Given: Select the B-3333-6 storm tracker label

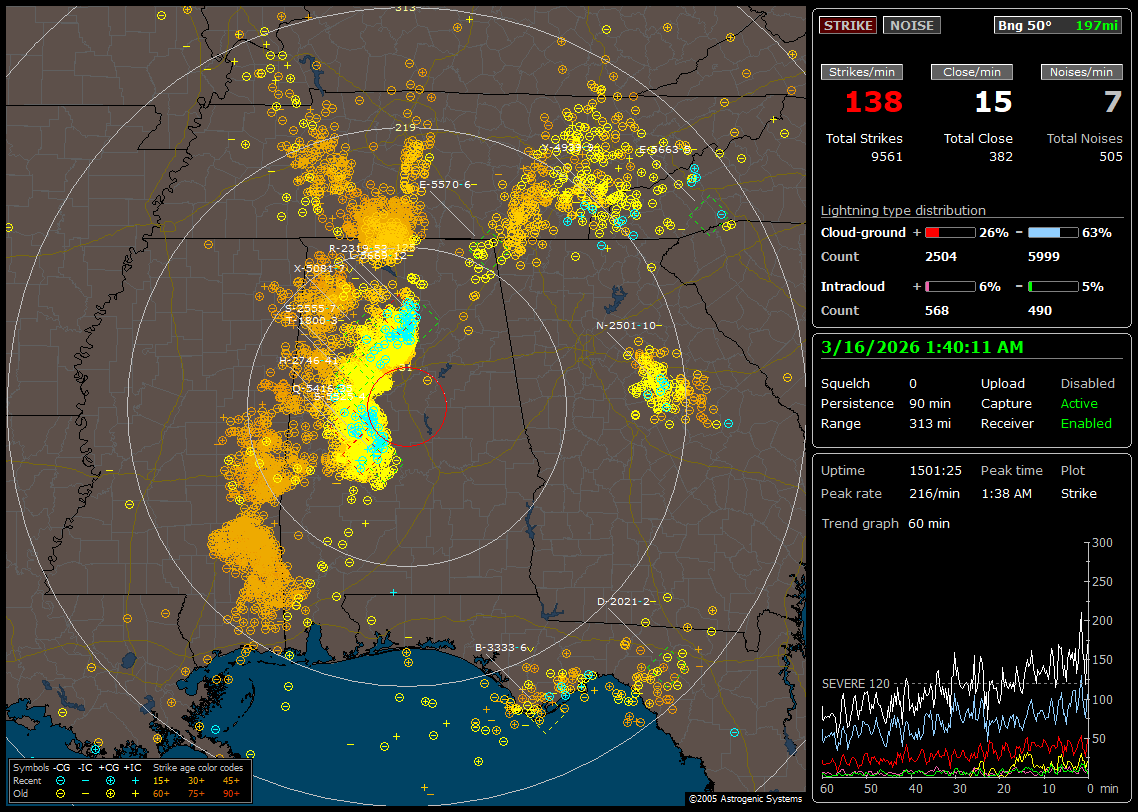Looking at the screenshot, I should click(x=502, y=647).
